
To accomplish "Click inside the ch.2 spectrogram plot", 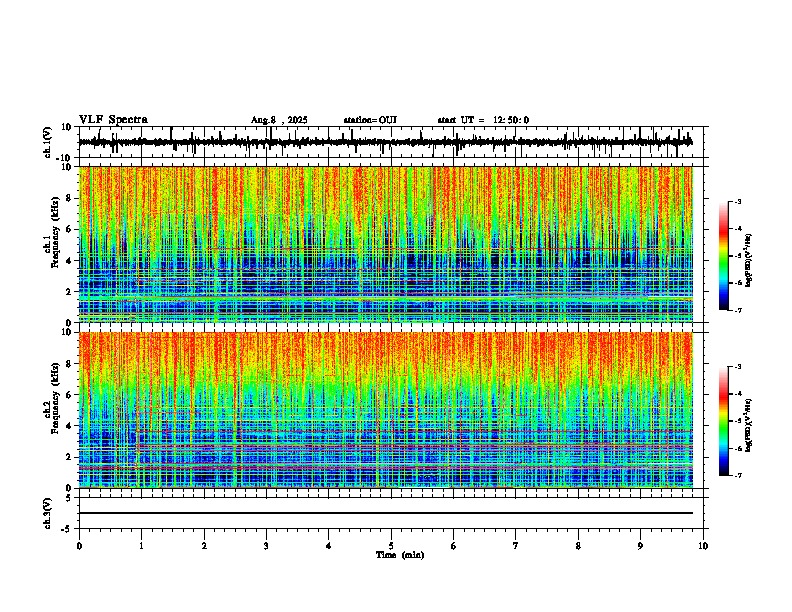I will pyautogui.click(x=386, y=410).
